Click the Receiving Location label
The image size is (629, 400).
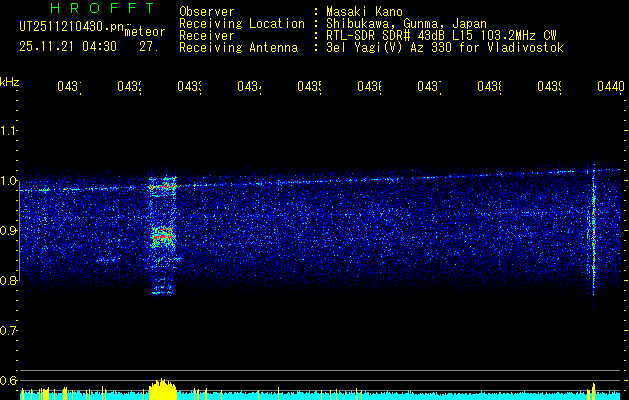click(x=242, y=24)
